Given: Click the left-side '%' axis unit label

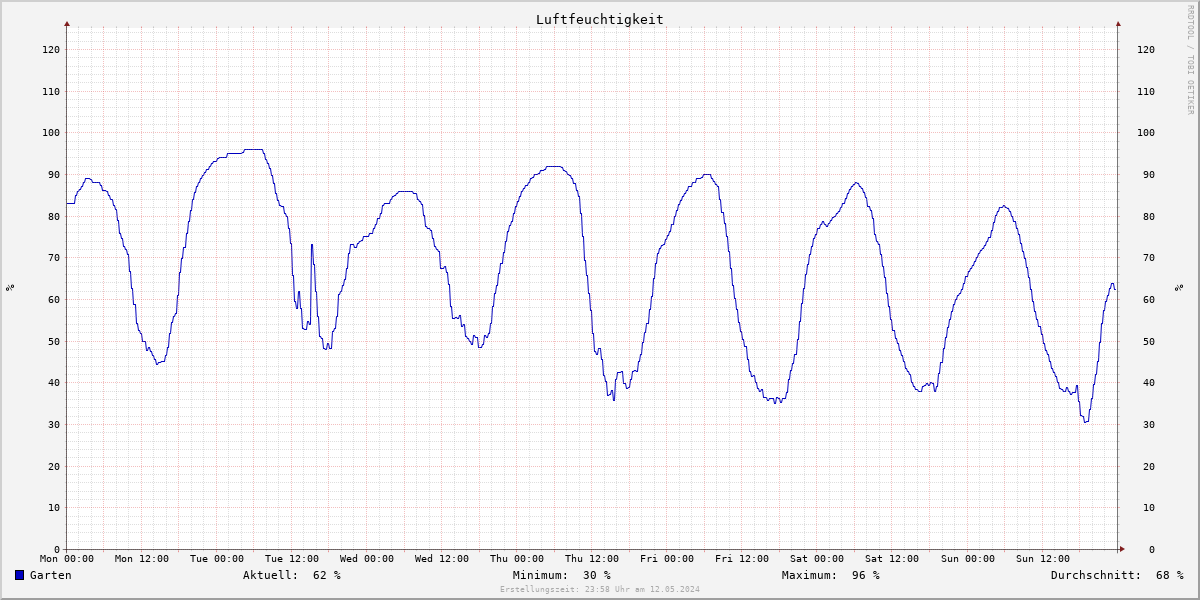Looking at the screenshot, I should (10, 288).
